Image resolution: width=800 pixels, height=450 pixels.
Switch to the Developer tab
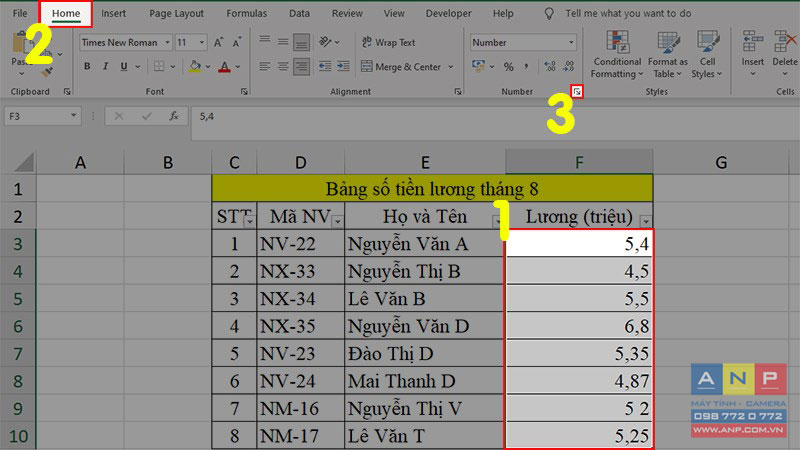[448, 13]
